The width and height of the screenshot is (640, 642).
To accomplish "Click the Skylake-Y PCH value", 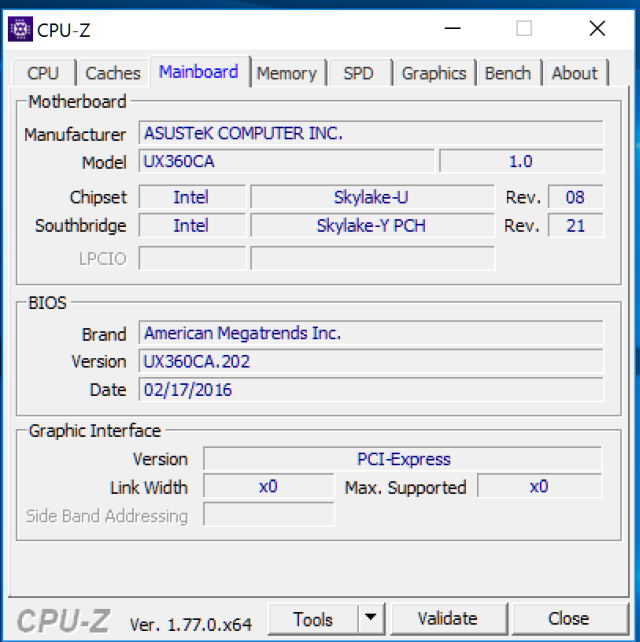I will (x=372, y=226).
